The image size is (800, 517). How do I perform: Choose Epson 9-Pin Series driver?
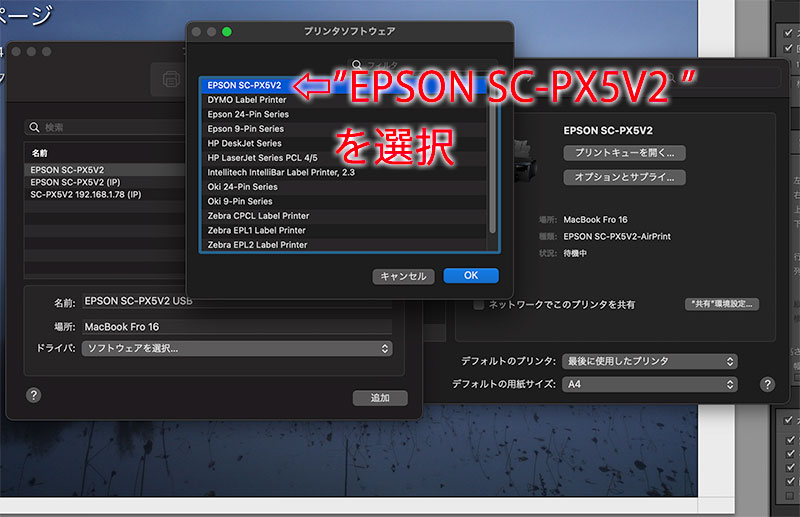343,129
